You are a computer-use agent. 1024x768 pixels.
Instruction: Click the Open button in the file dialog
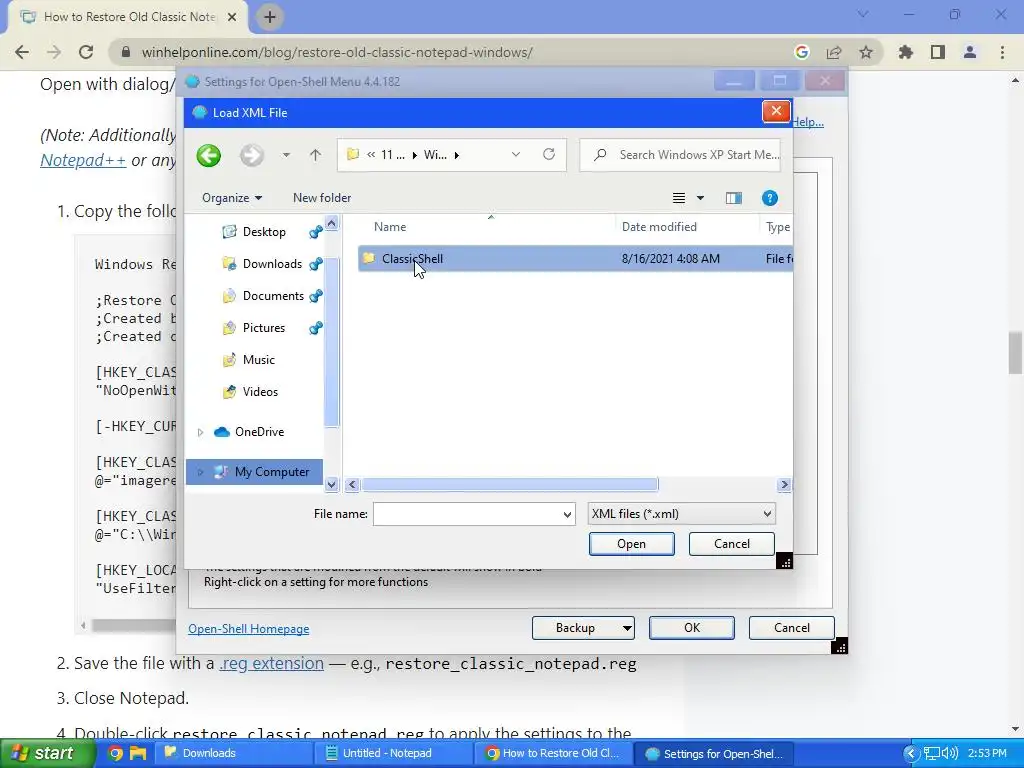[x=632, y=544]
